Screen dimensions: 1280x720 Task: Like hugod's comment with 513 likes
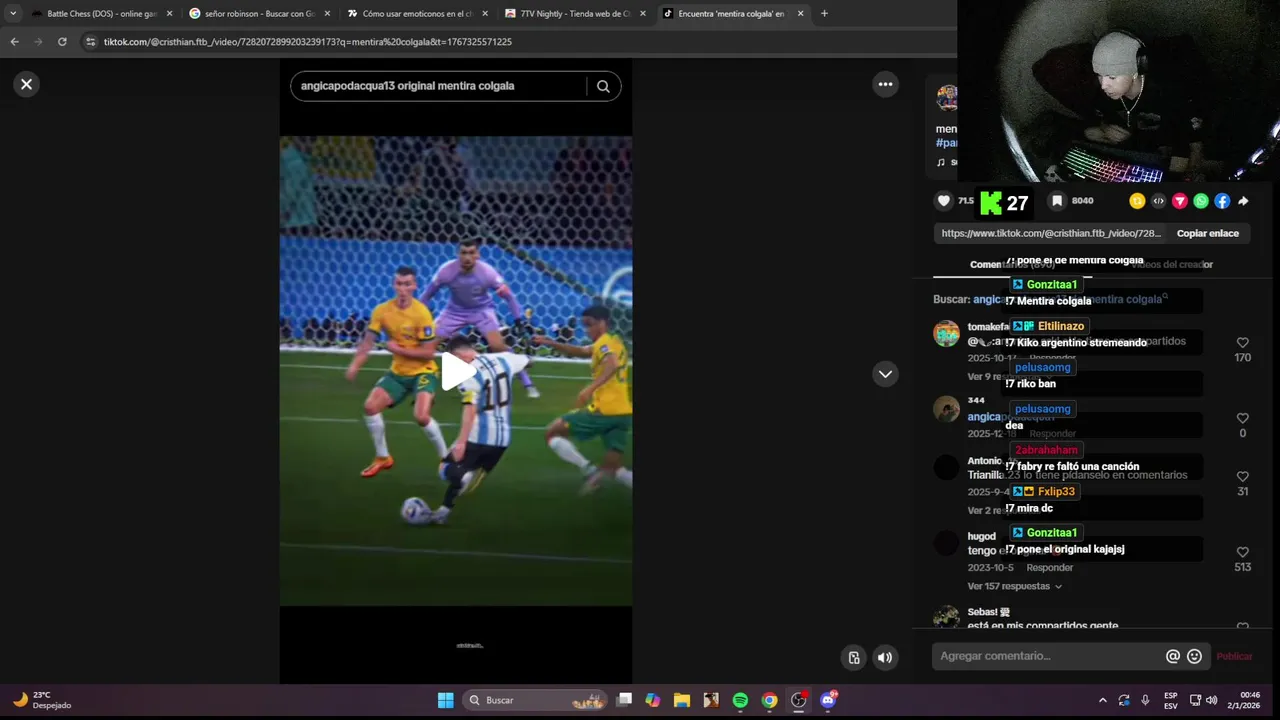(x=1242, y=552)
